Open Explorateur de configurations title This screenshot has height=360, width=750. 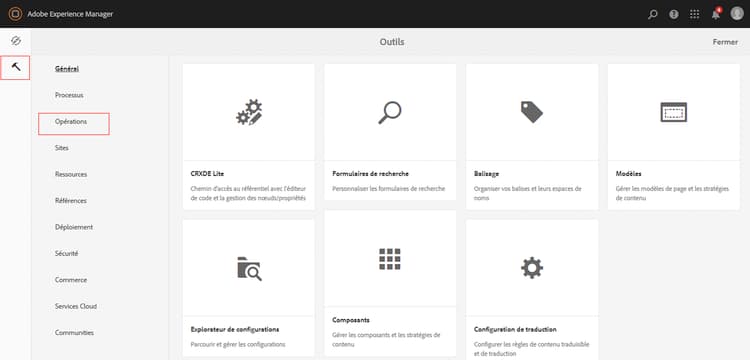(x=235, y=330)
